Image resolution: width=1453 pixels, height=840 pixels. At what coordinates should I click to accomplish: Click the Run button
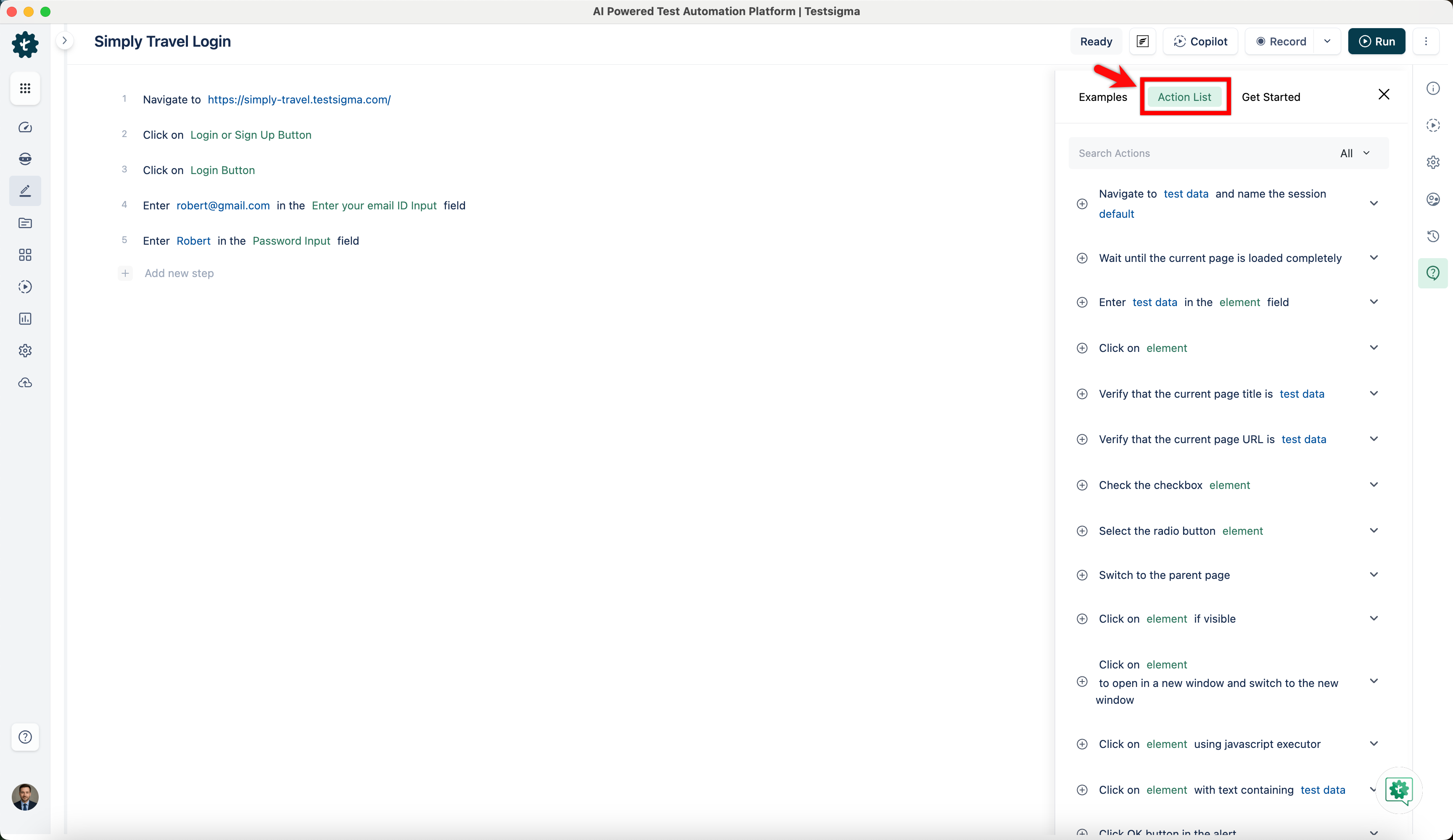pyautogui.click(x=1377, y=41)
